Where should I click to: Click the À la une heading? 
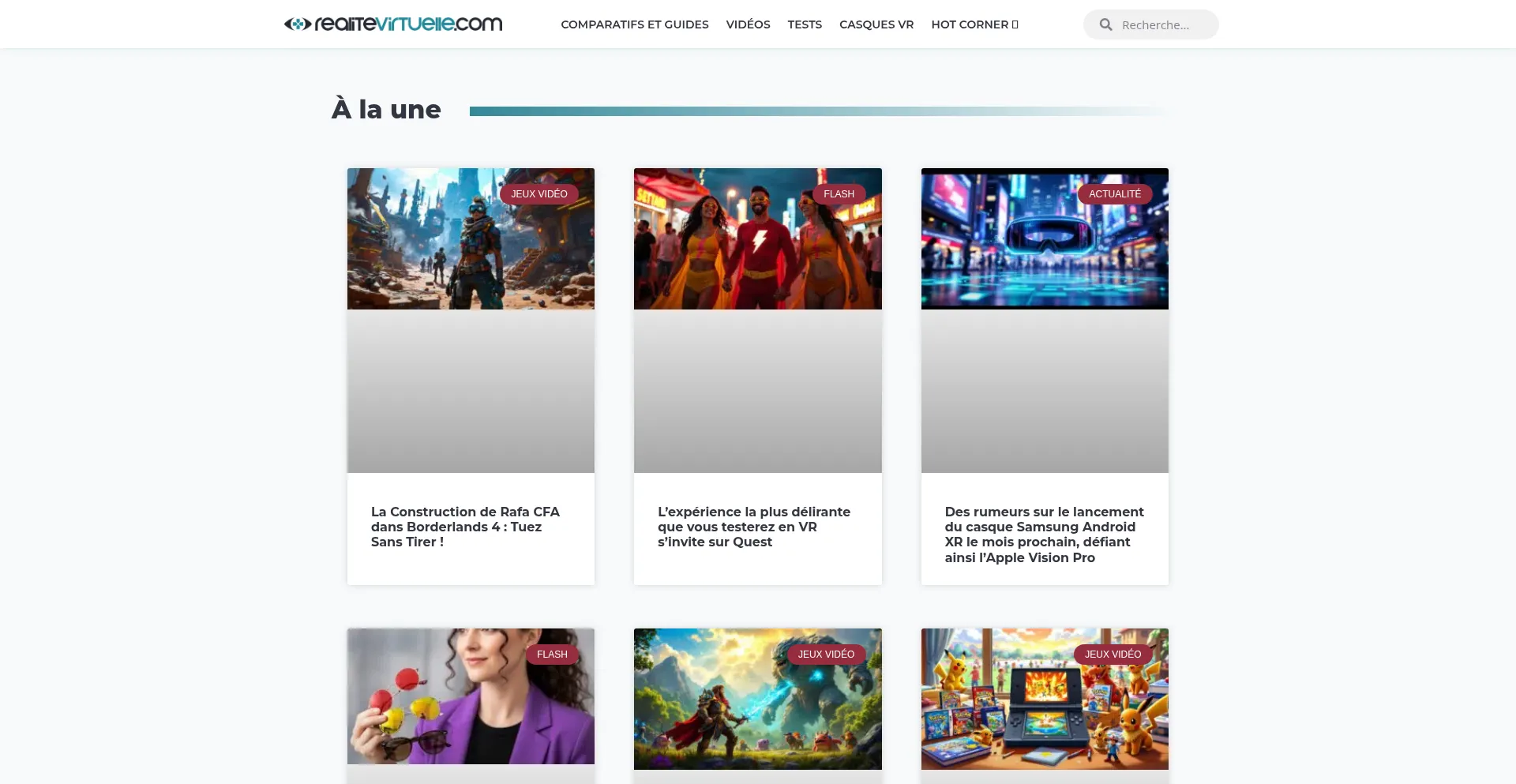(x=386, y=109)
